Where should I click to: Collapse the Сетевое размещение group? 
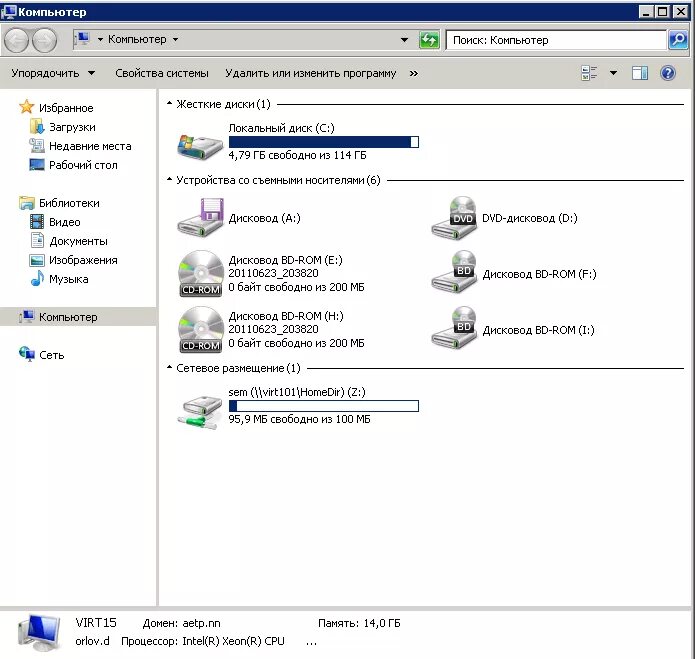point(169,367)
